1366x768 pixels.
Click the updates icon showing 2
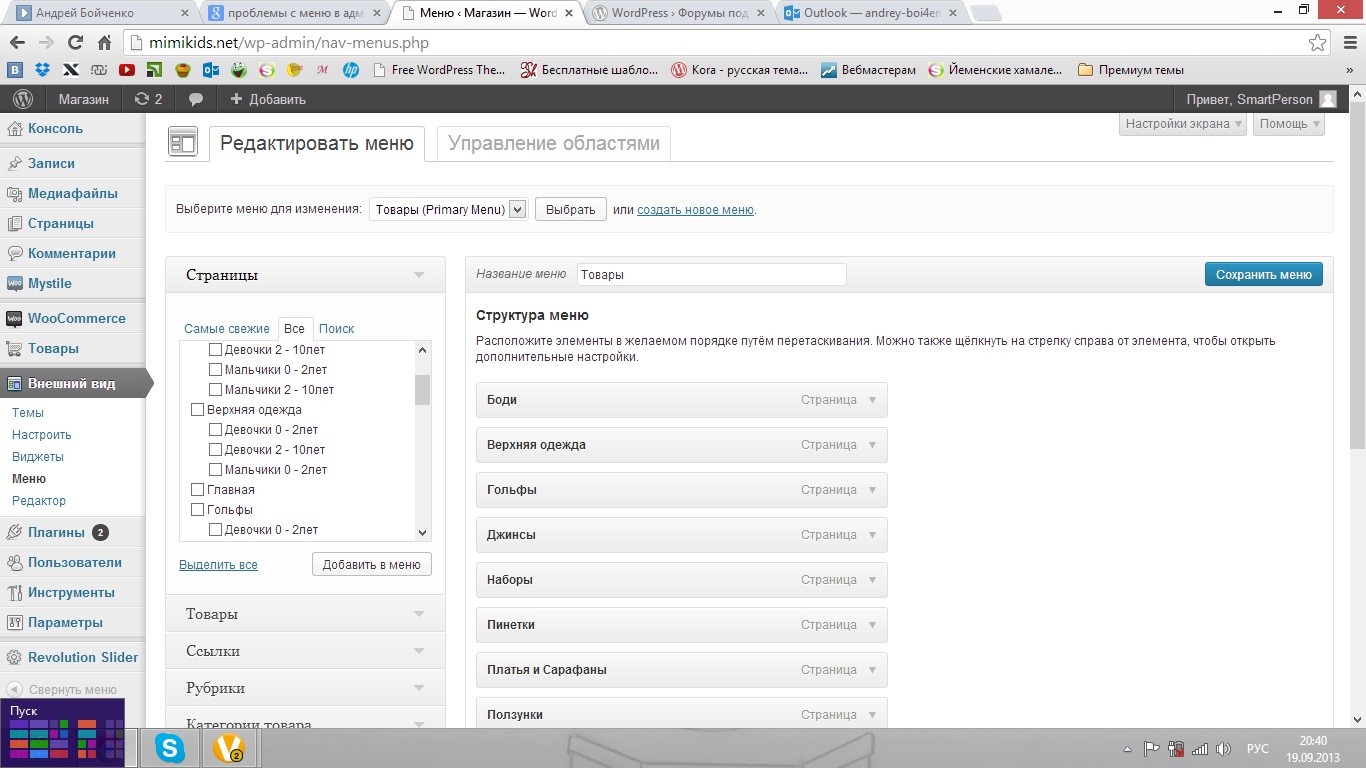click(147, 99)
